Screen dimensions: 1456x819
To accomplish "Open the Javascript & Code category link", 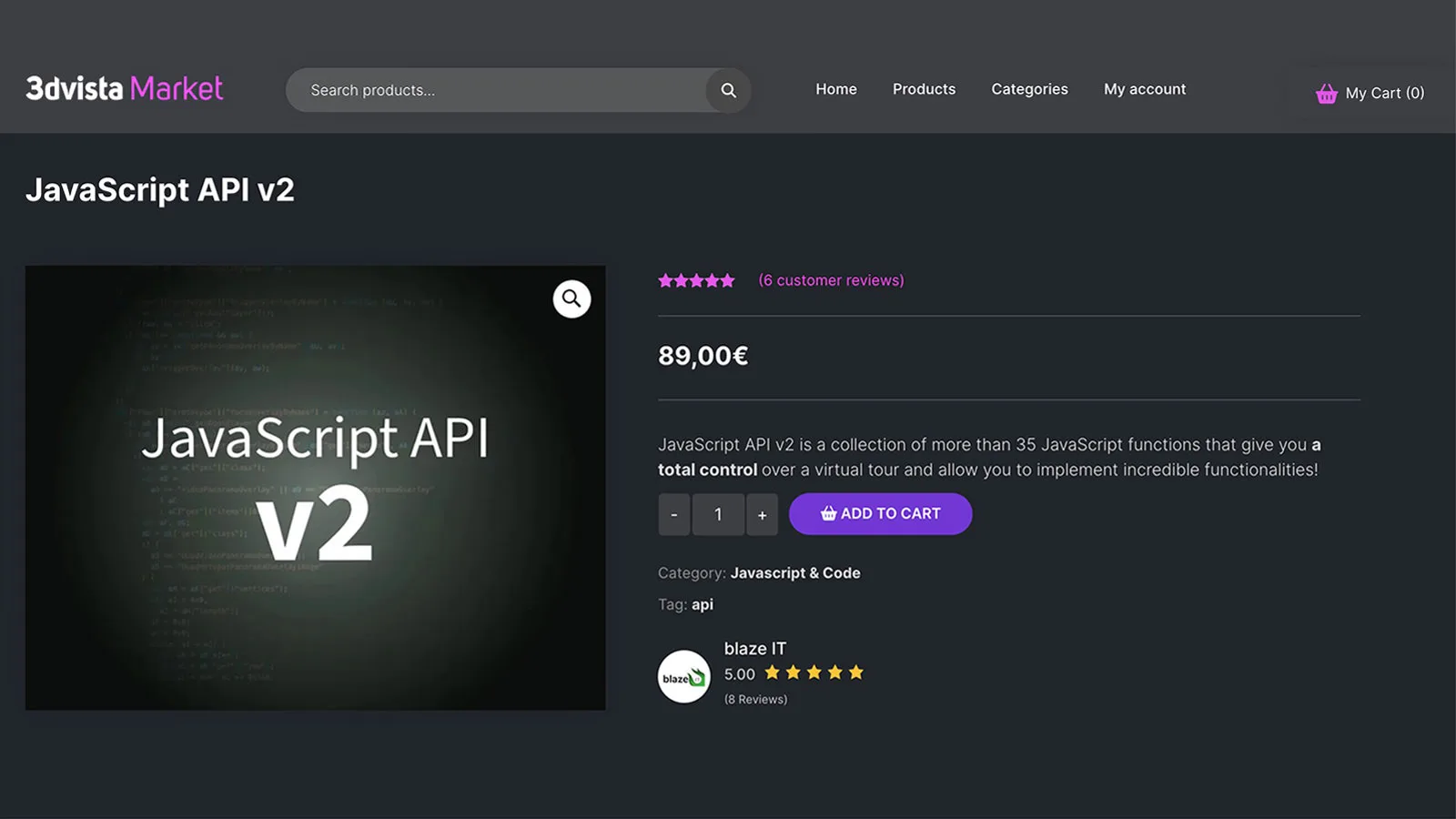I will 796,572.
